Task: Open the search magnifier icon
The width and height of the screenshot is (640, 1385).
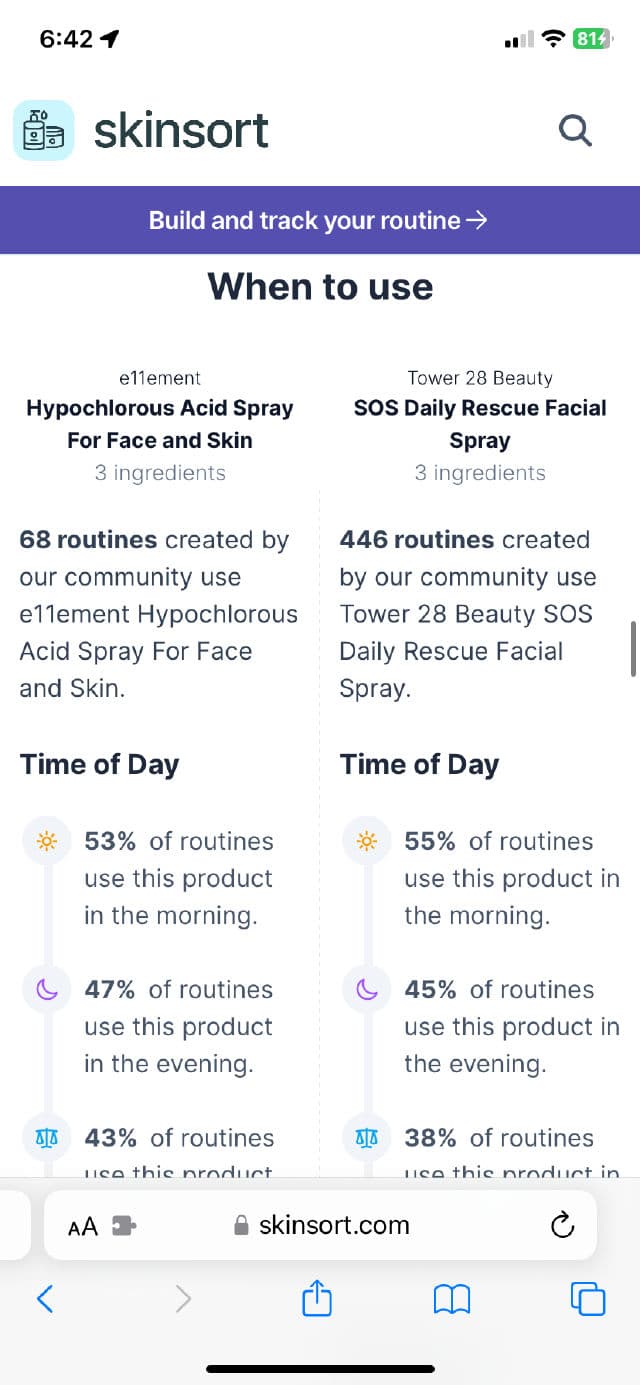Action: 575,130
